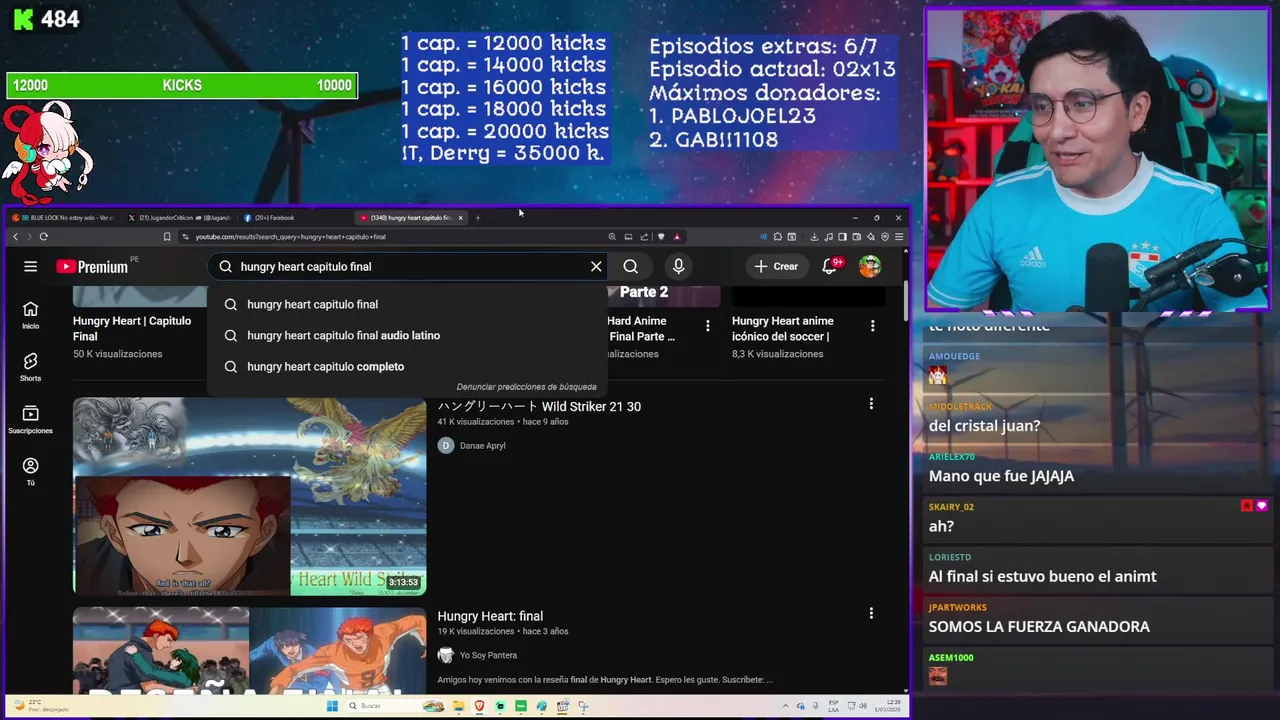This screenshot has width=1280, height=720.
Task: Select suggestion 'hungry heart capitulo completo'
Action: tap(406, 366)
